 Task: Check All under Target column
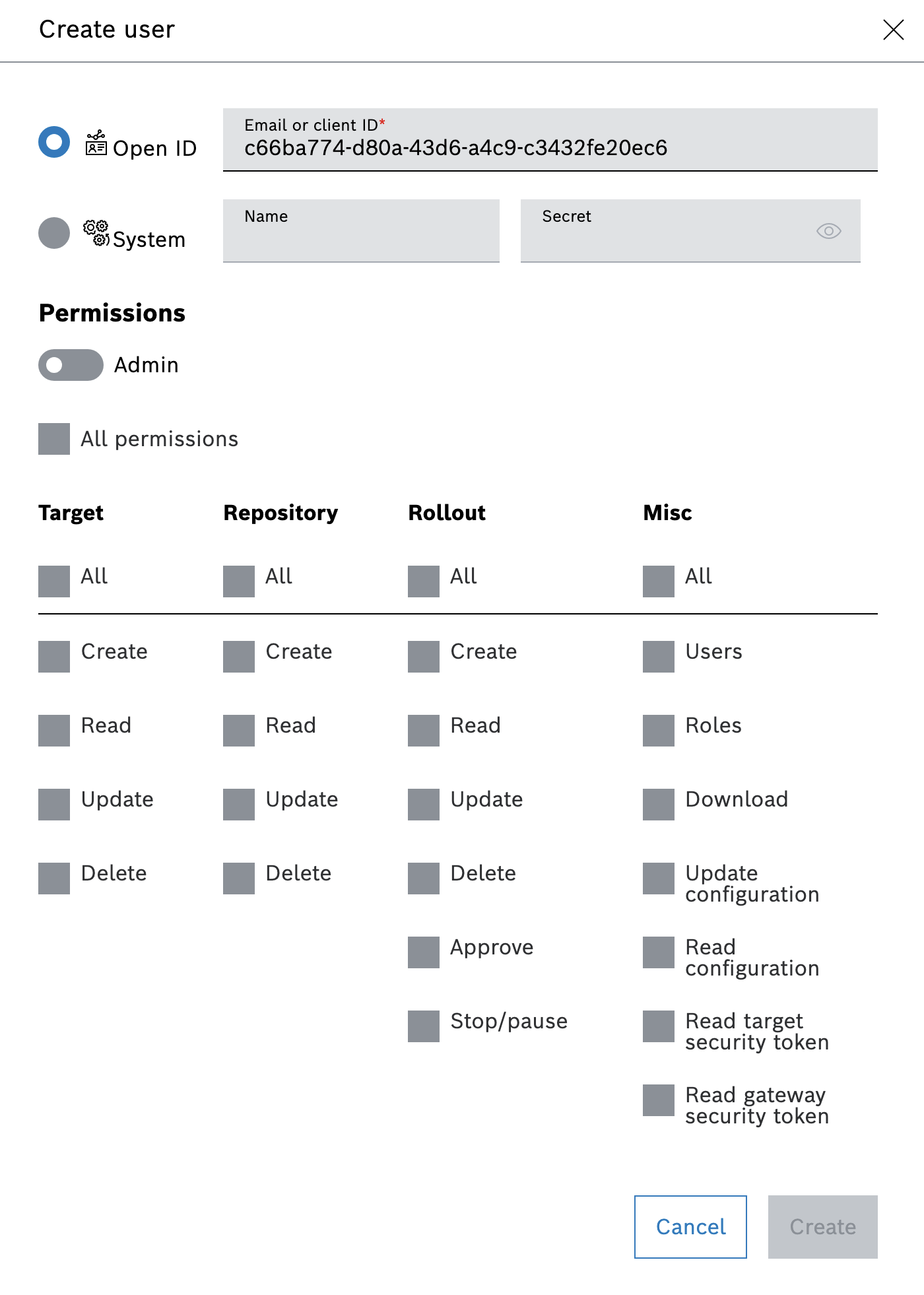point(54,581)
